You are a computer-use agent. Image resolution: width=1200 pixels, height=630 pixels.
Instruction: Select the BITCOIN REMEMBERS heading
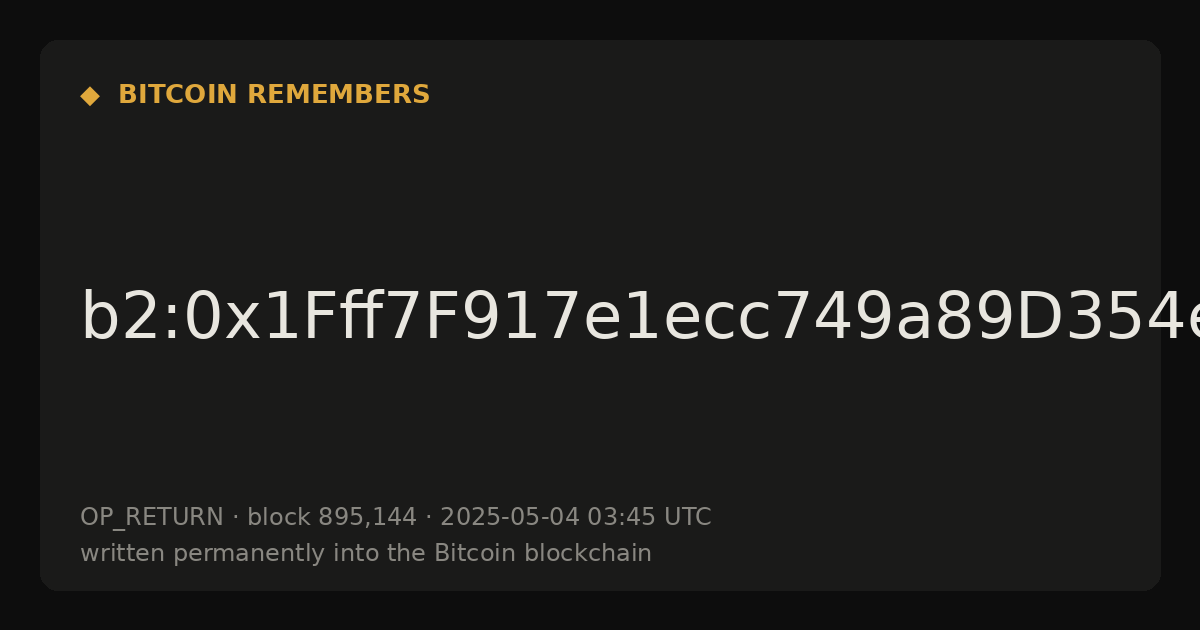[x=274, y=95]
